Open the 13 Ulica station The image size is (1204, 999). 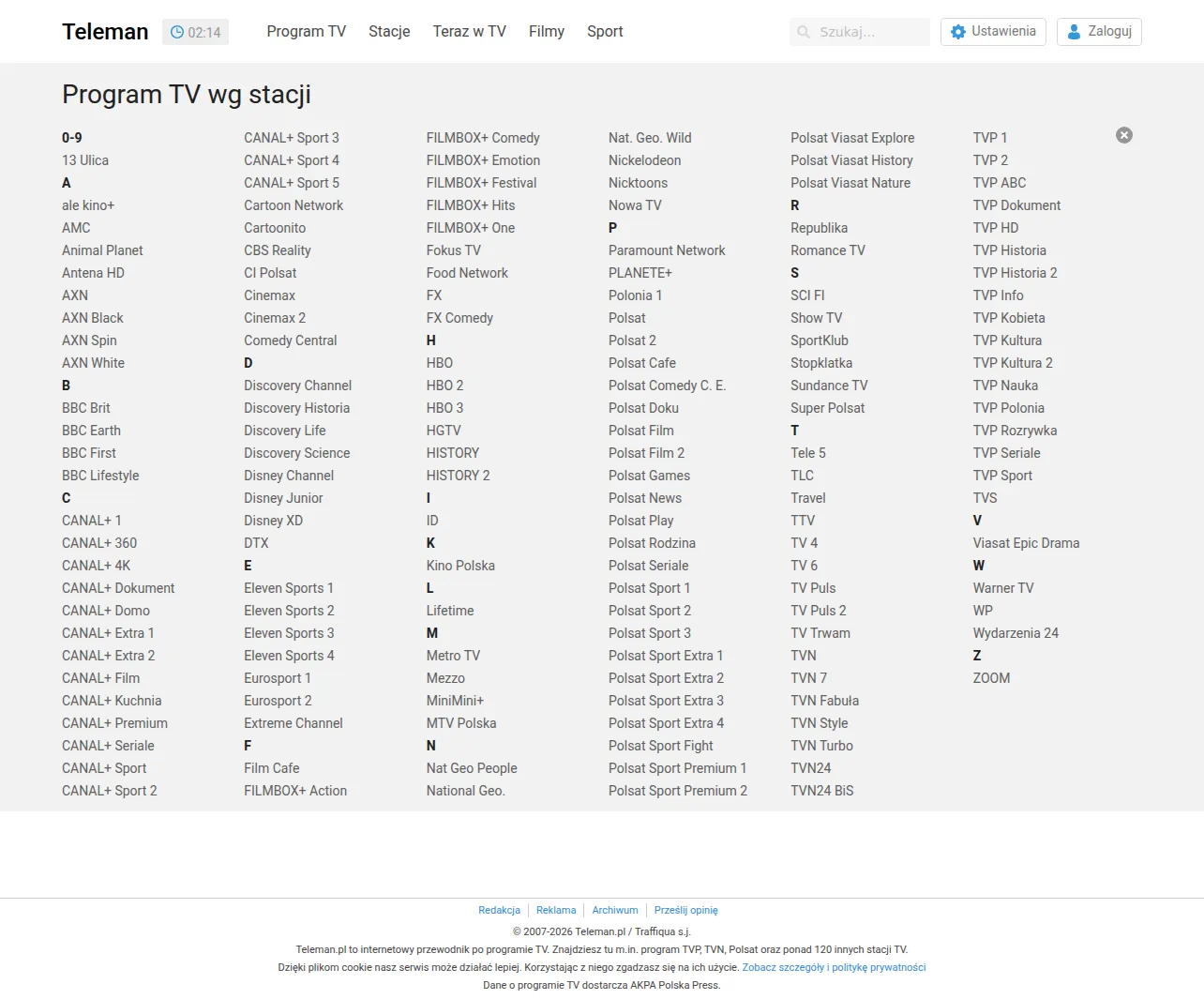pyautogui.click(x=85, y=160)
